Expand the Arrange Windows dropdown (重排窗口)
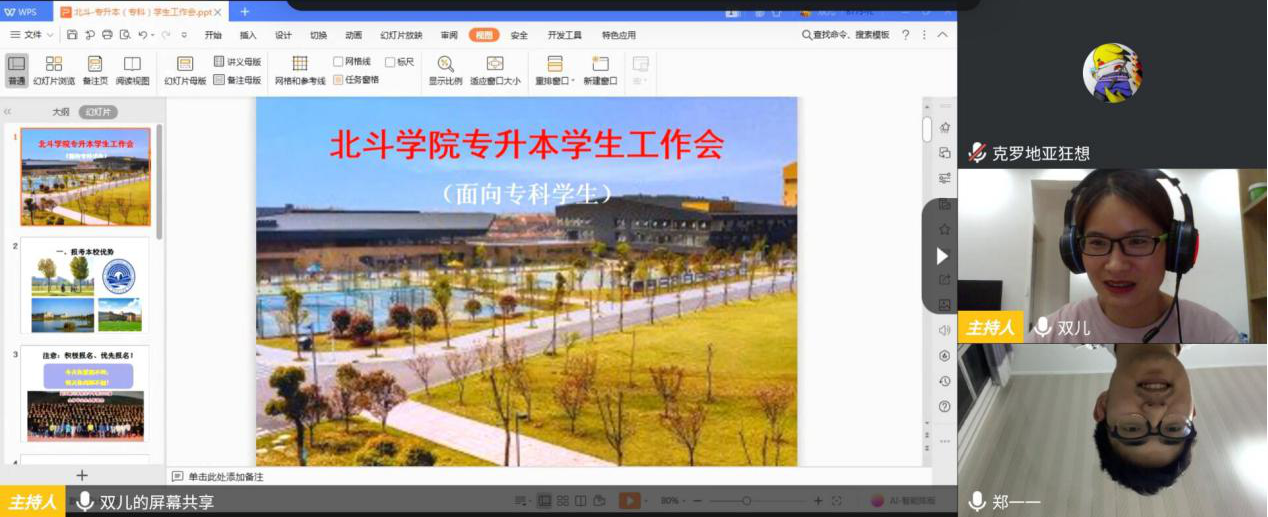 (555, 70)
